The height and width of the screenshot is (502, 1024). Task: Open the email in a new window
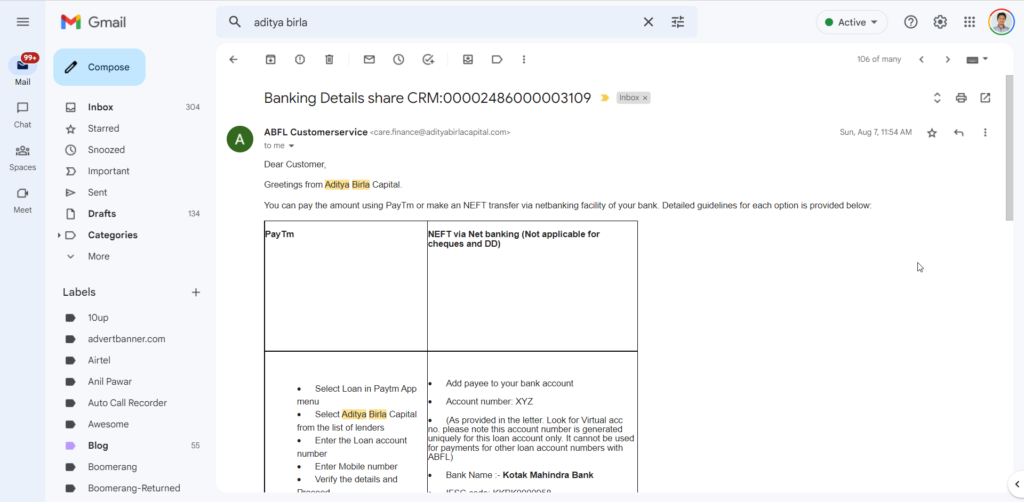[985, 98]
